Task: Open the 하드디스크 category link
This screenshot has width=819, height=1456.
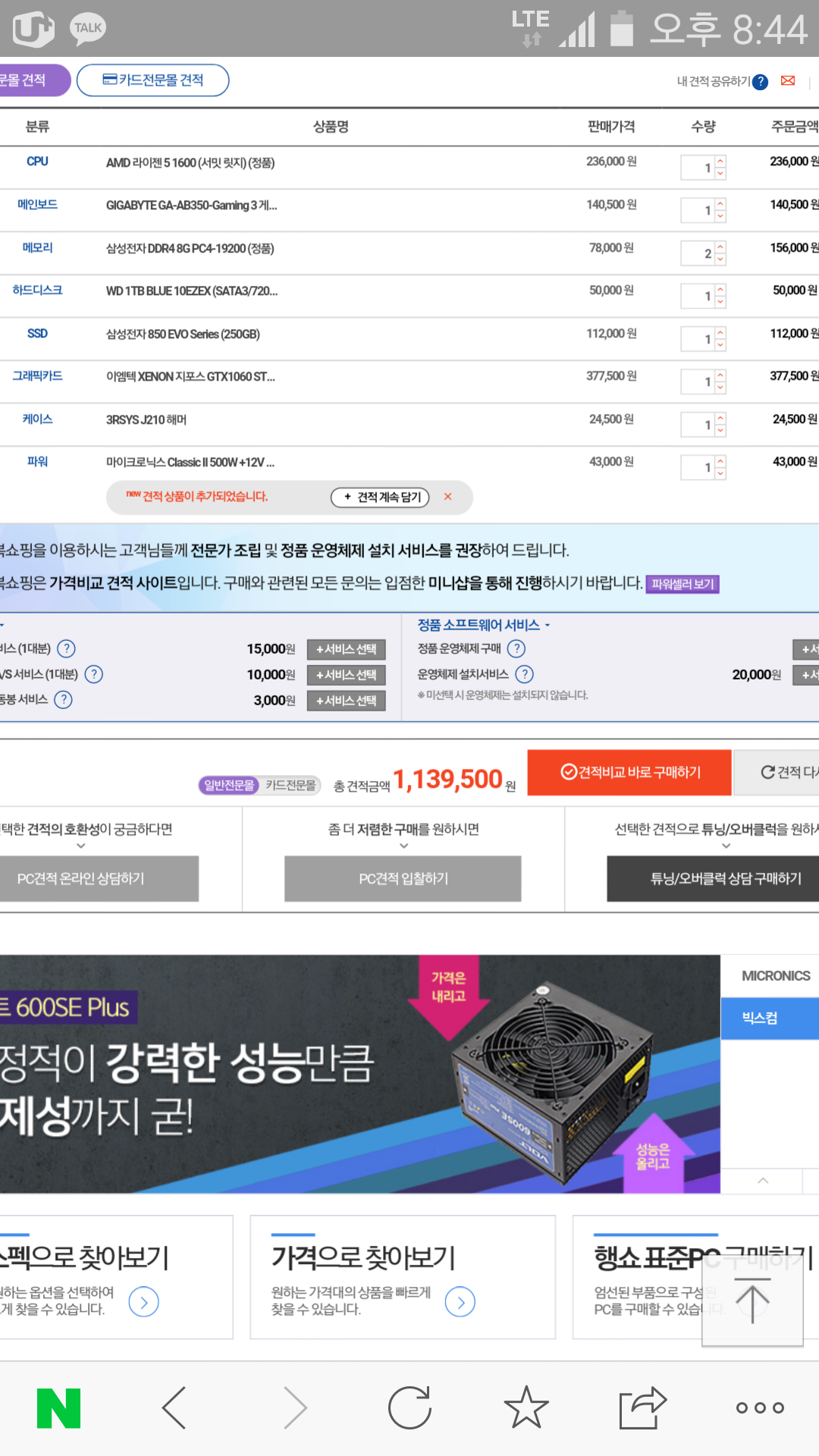Action: coord(37,290)
